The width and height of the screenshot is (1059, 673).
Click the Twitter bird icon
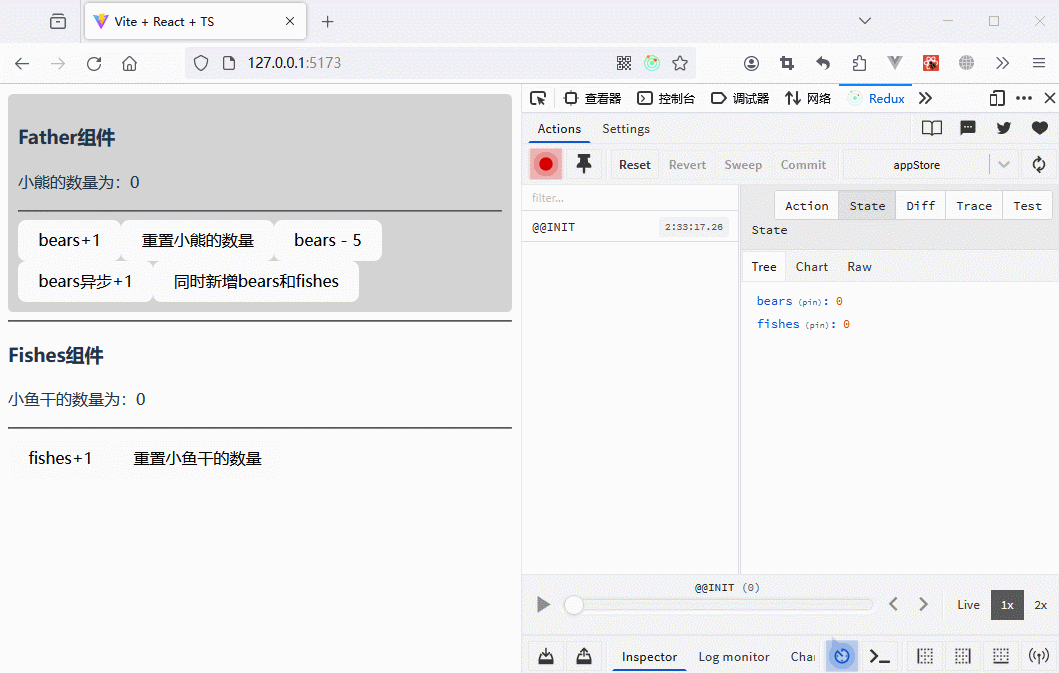[1003, 128]
